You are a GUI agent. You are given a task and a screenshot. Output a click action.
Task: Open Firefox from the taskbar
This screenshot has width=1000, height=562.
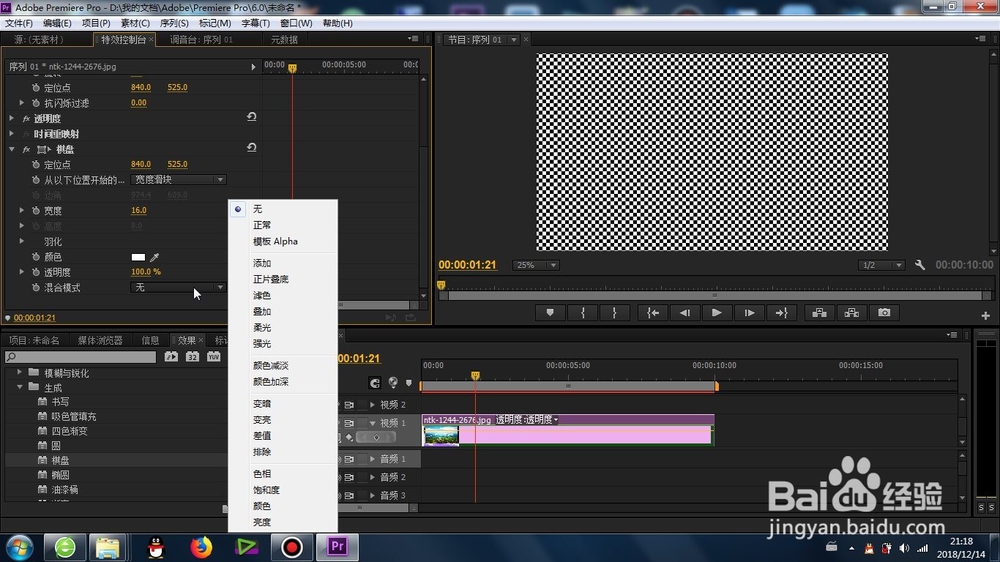[202, 547]
